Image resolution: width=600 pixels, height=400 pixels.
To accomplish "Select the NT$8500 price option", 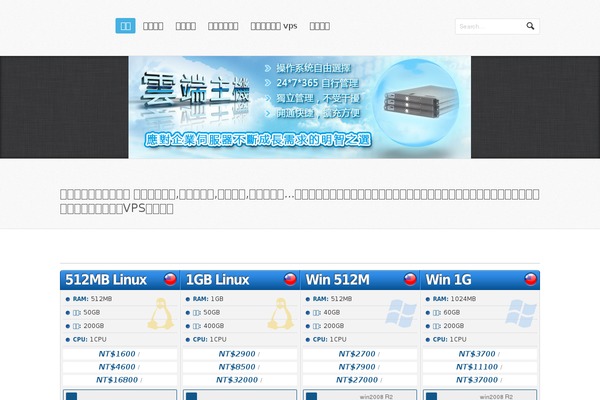I will 240,367.
